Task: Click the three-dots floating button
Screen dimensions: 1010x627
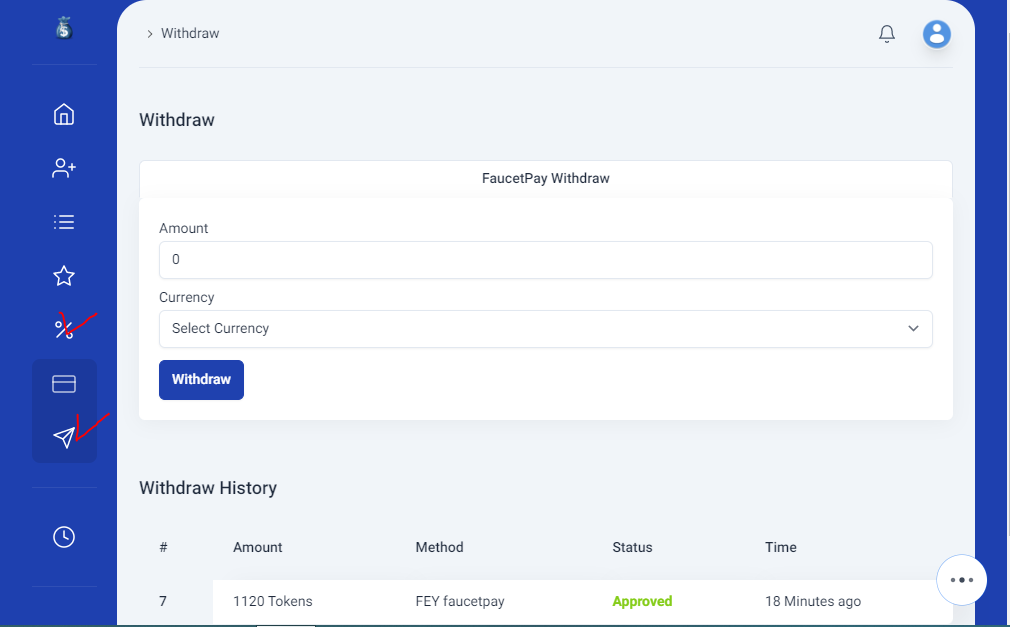Action: tap(961, 580)
